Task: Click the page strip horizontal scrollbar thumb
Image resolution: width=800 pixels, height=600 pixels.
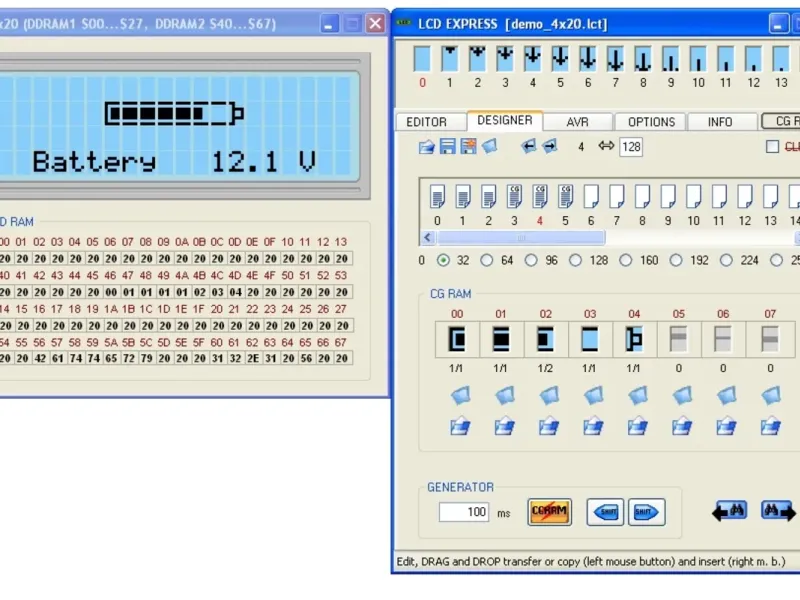Action: tap(521, 238)
